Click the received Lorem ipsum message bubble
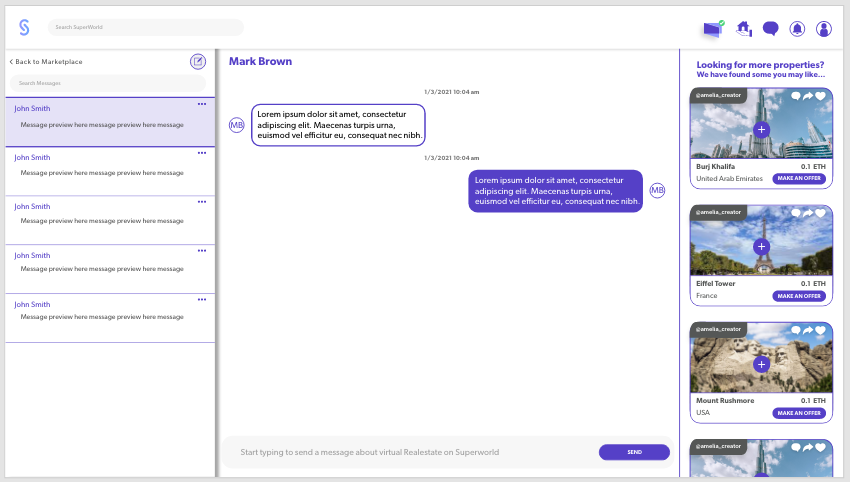Viewport: 850px width, 482px height. point(338,125)
